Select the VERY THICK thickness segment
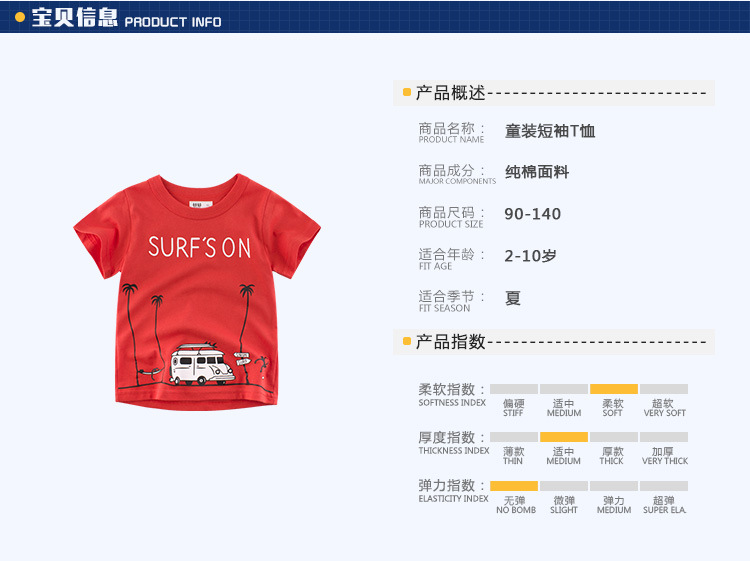The width and height of the screenshot is (750, 561). (x=664, y=437)
